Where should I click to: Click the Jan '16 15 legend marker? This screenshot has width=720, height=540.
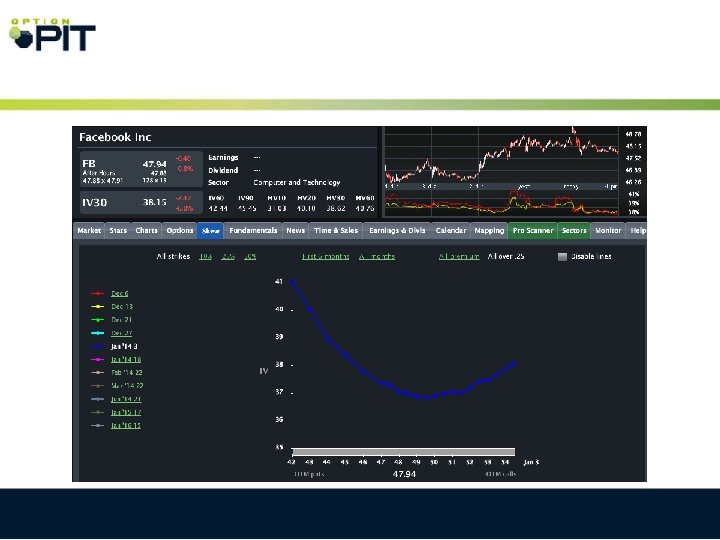point(97,426)
